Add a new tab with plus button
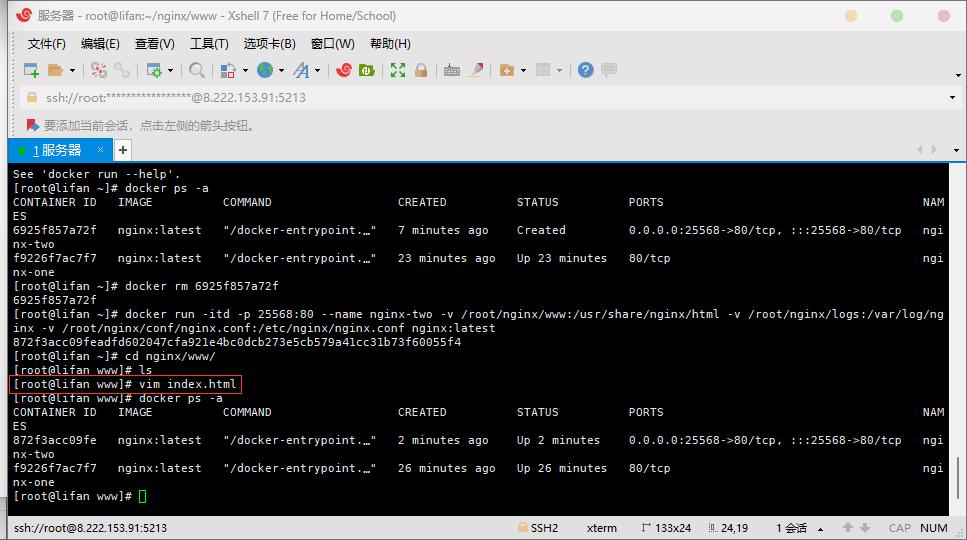 [x=123, y=150]
